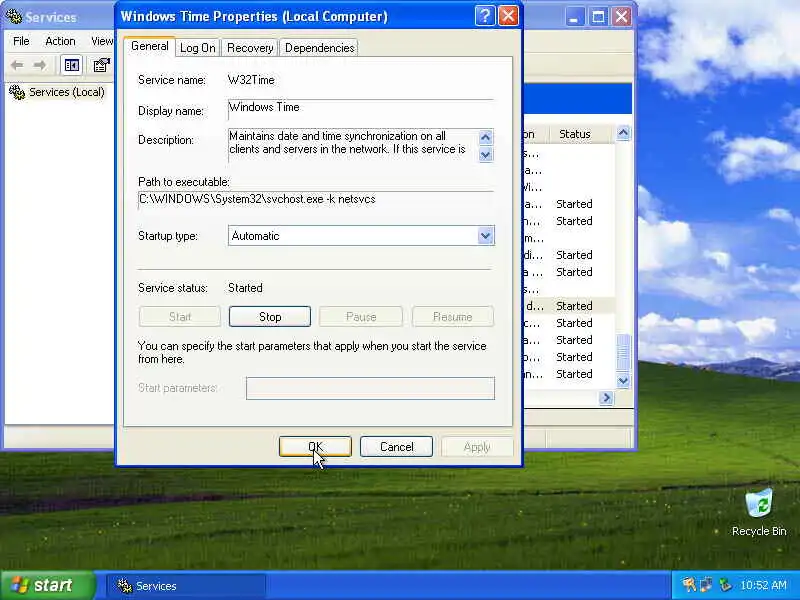
Task: Click the Path to executable field
Action: pos(316,199)
